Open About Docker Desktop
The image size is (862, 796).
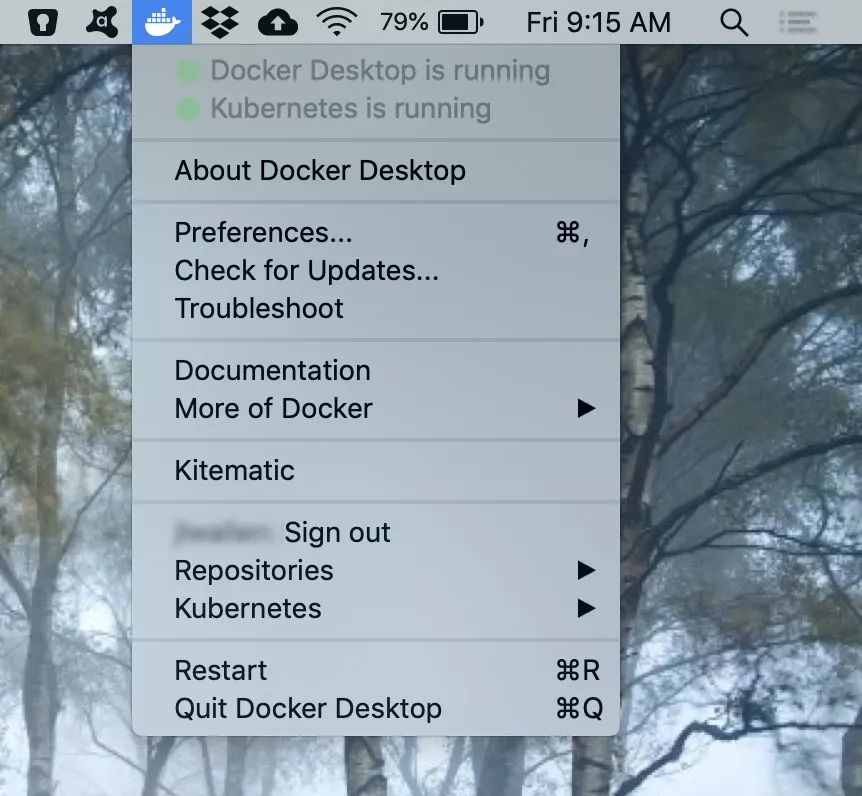coord(376,170)
